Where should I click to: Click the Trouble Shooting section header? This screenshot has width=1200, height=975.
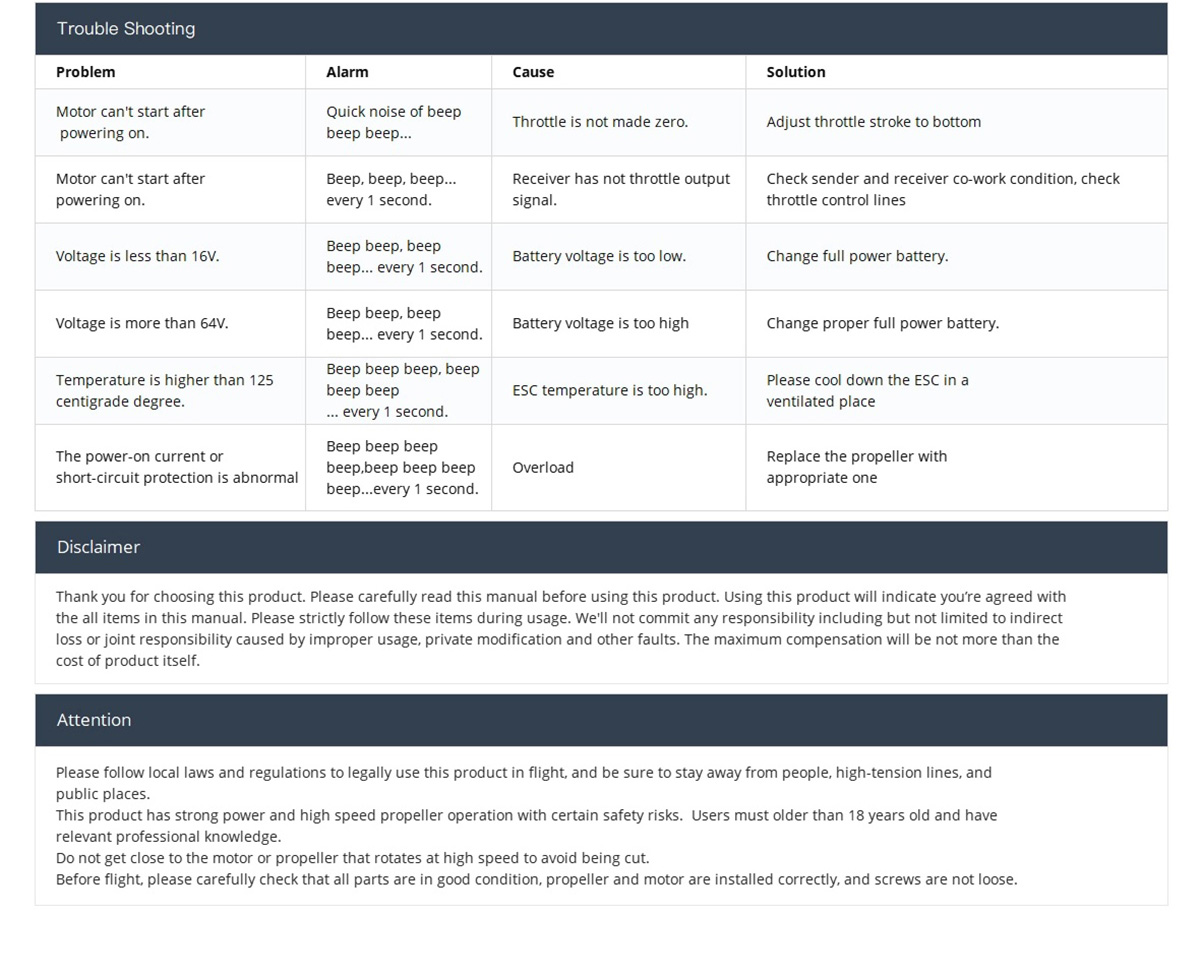pyautogui.click(x=126, y=29)
